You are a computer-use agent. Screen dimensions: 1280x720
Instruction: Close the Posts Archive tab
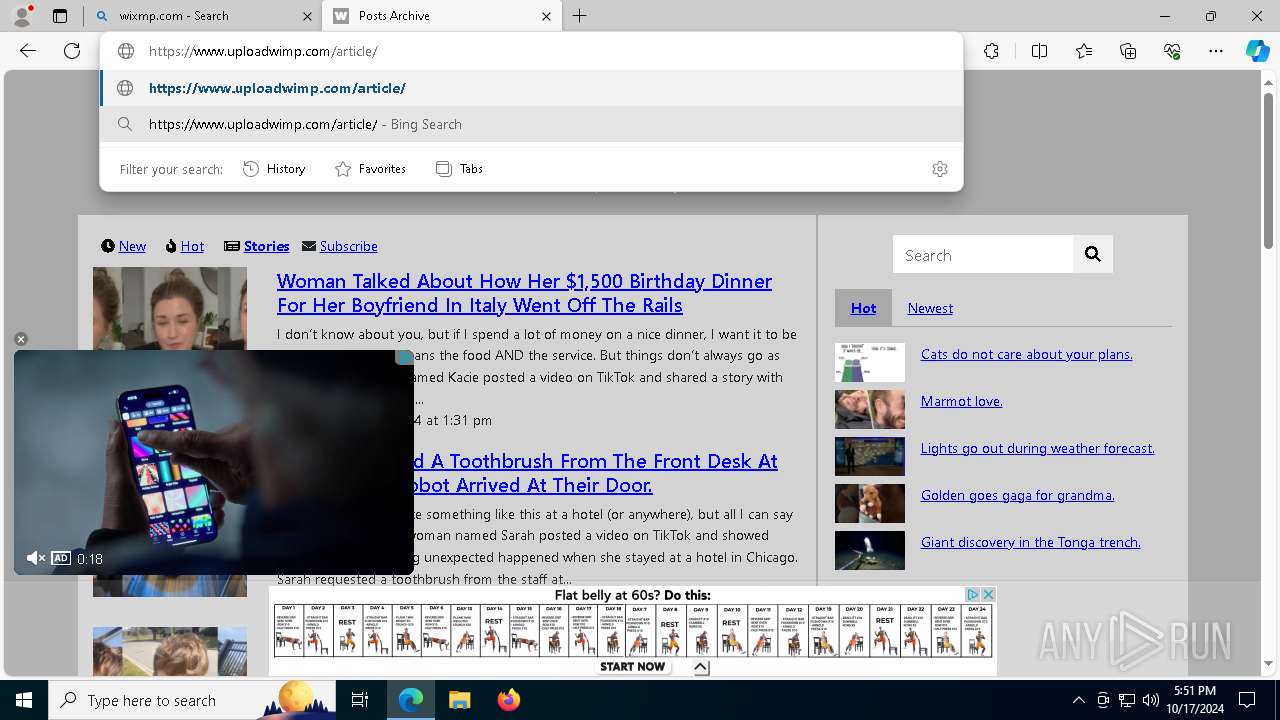point(546,16)
